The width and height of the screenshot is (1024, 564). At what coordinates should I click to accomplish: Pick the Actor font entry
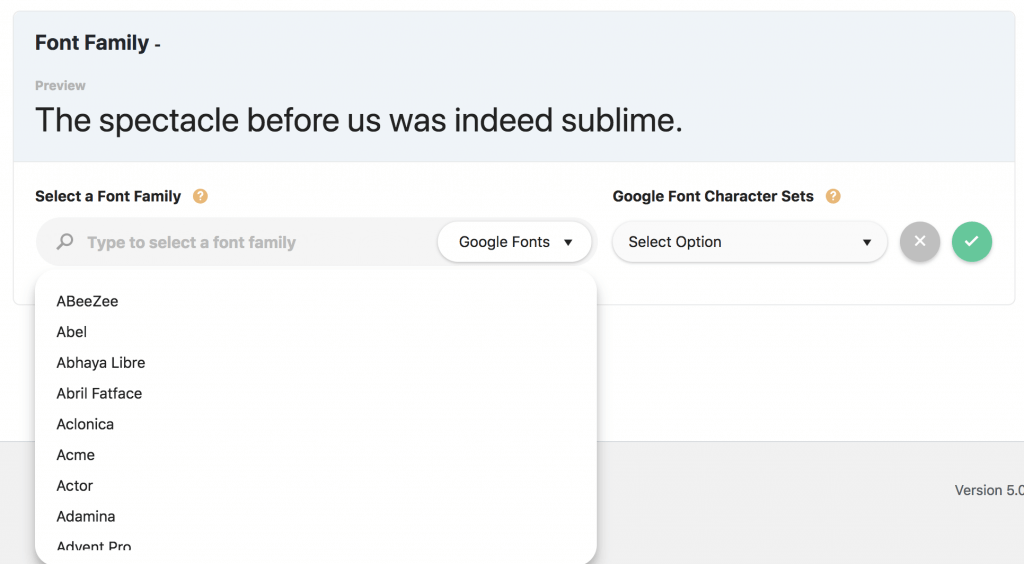pos(75,486)
